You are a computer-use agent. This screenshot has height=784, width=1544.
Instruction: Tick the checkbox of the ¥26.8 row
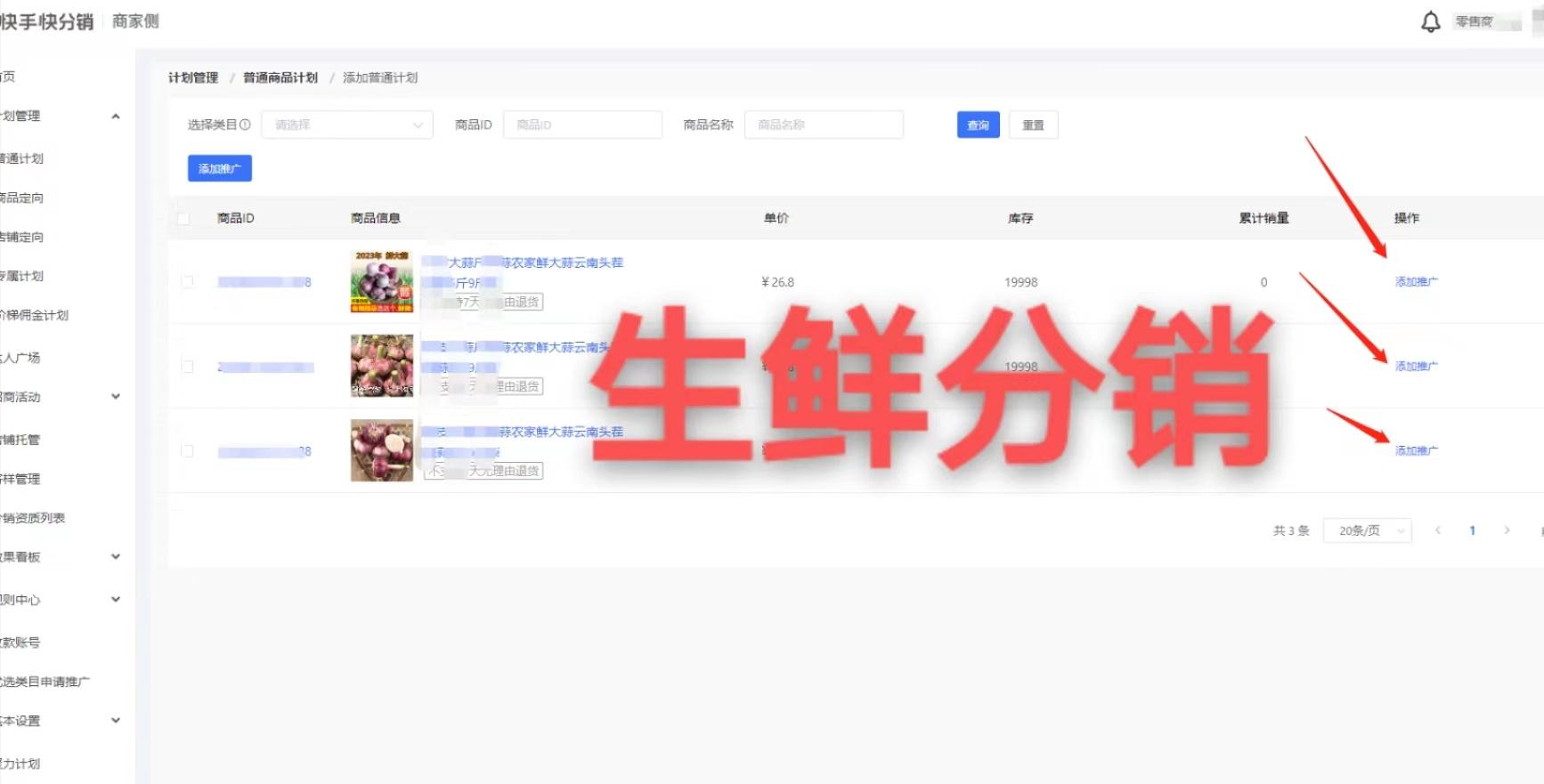tap(187, 282)
